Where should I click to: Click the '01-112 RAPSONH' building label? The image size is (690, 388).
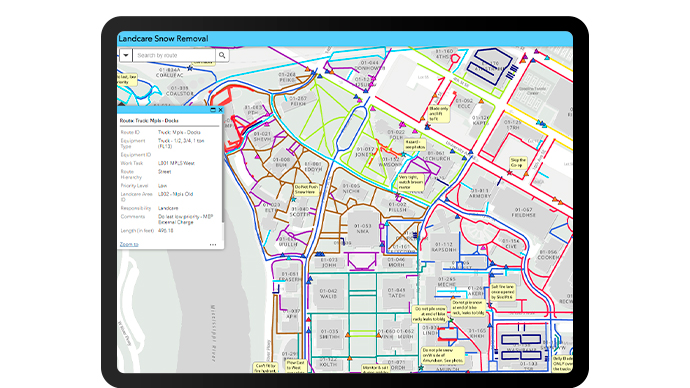click(x=444, y=247)
